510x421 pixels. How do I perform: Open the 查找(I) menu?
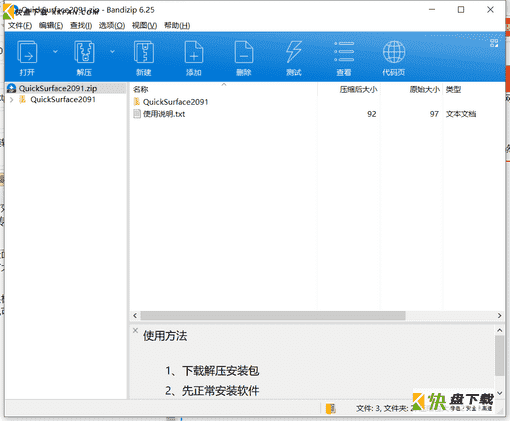pos(81,26)
